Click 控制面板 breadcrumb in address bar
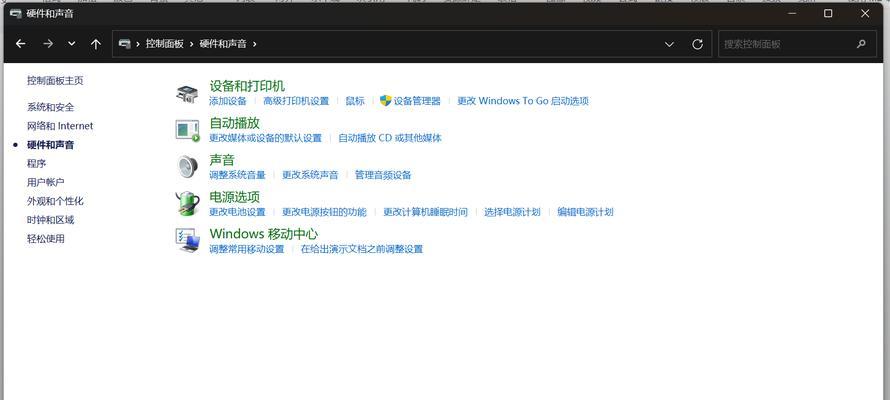Screen dimensions: 890x400 [165, 44]
